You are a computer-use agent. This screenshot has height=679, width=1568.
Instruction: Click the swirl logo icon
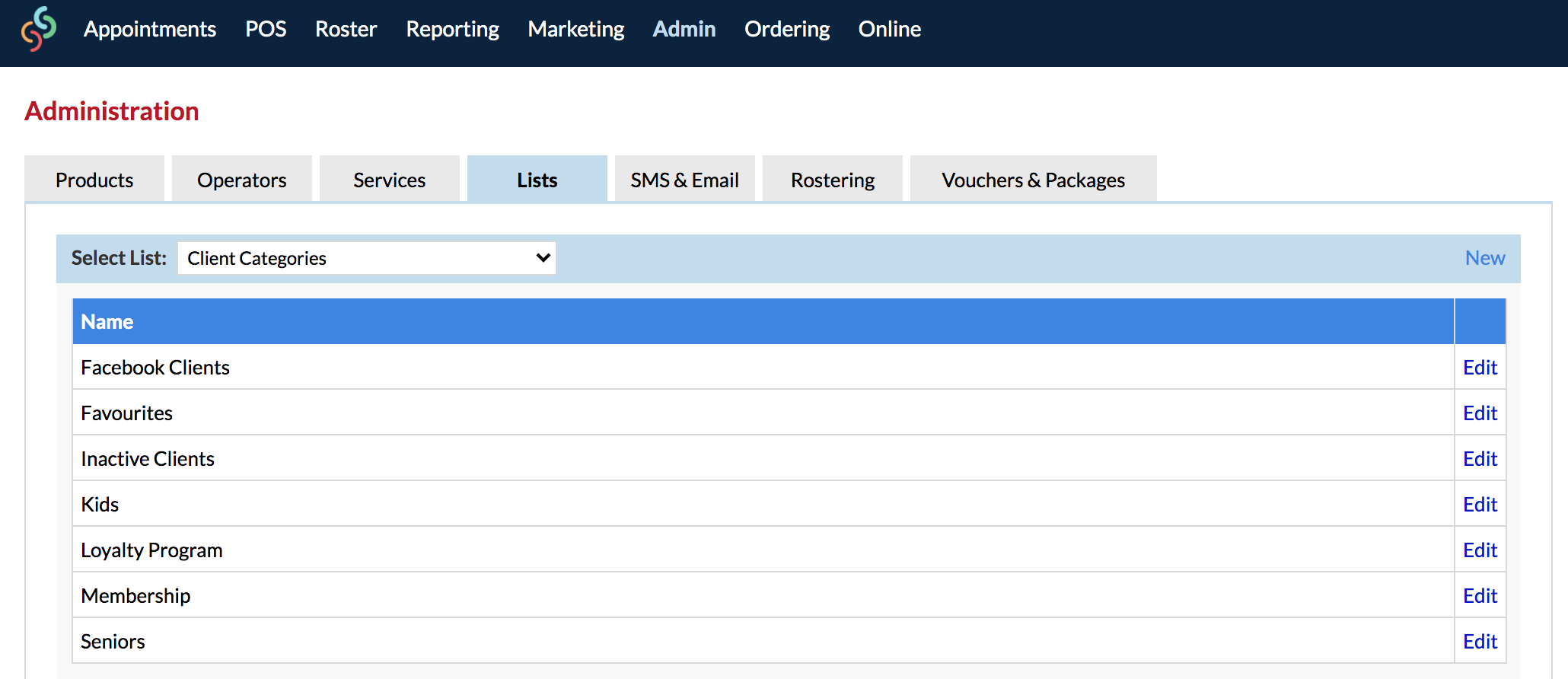click(x=39, y=29)
